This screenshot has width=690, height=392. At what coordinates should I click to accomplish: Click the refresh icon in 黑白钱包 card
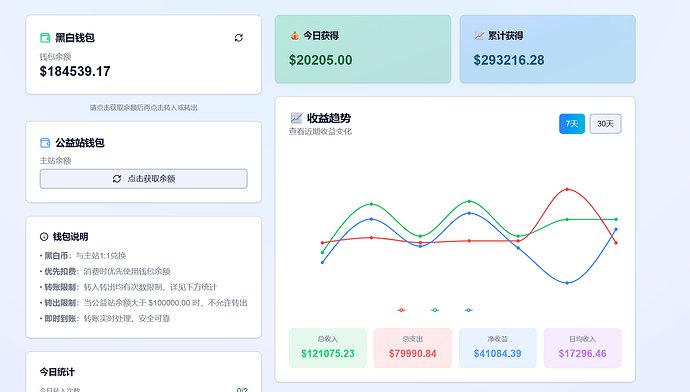click(x=239, y=38)
